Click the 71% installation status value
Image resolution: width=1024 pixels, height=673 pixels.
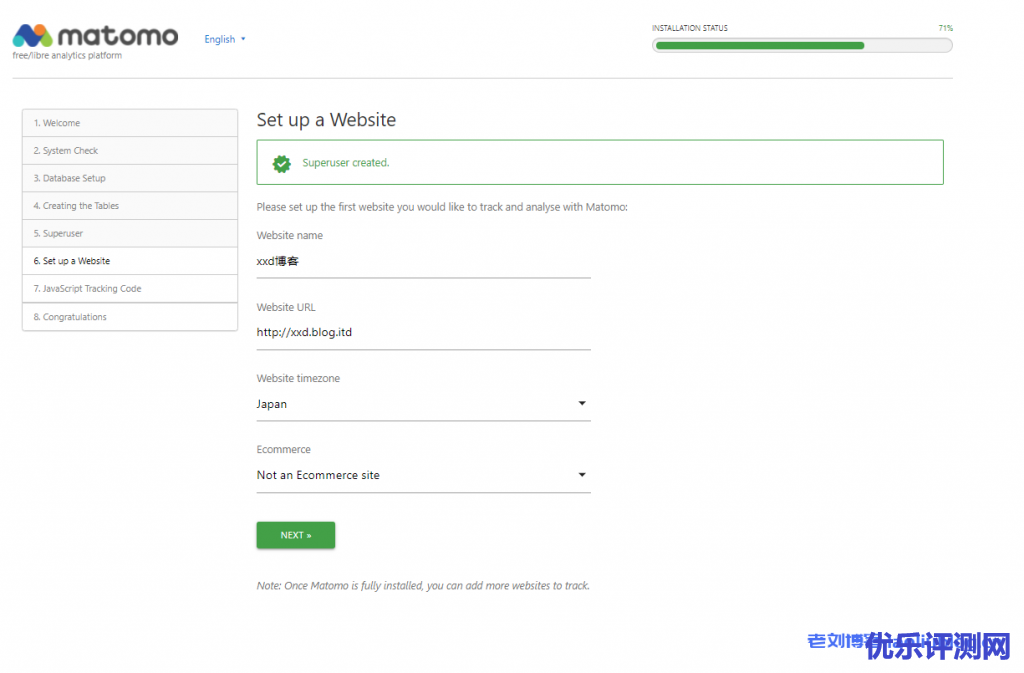coord(946,28)
